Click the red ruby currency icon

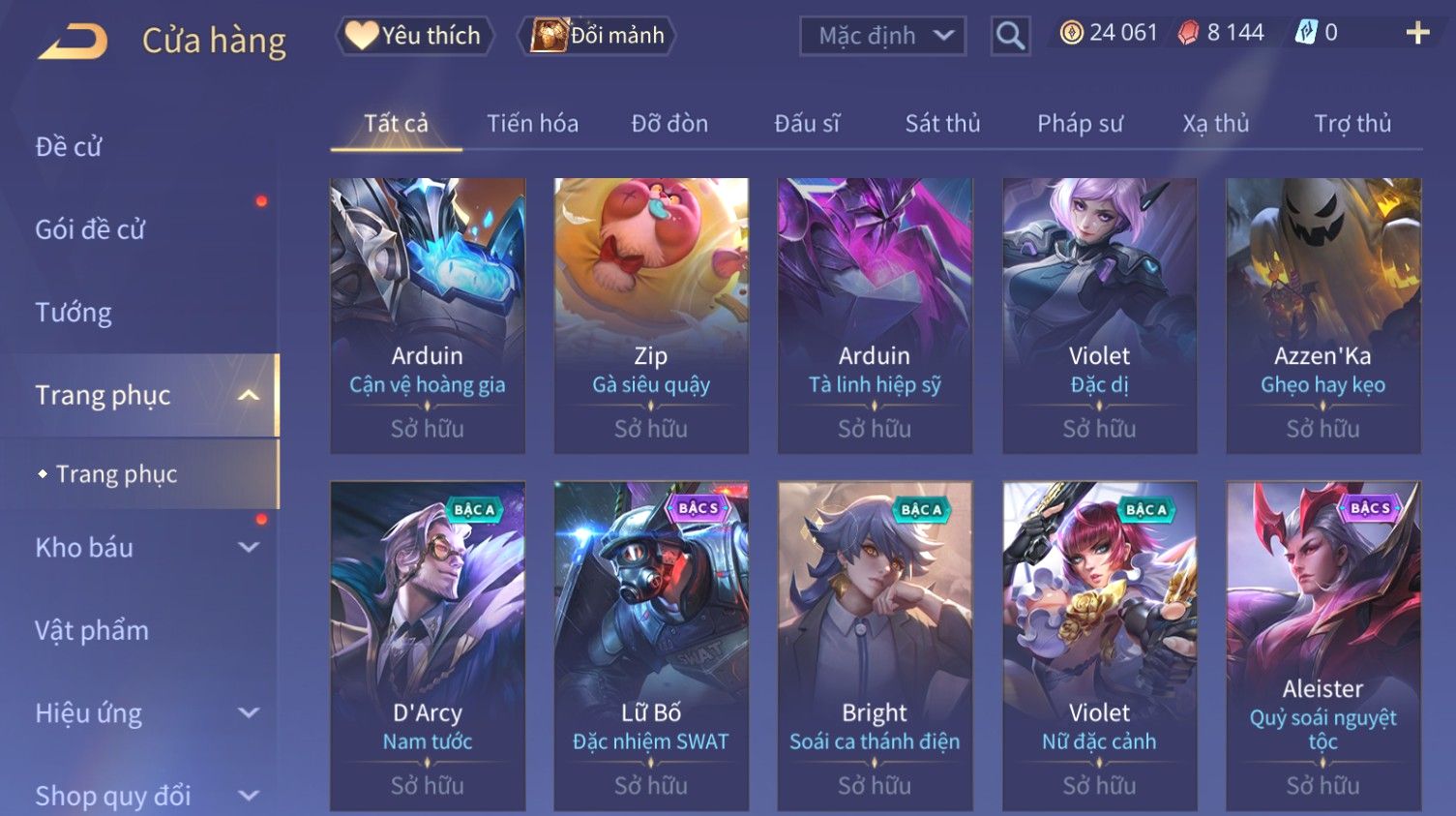[x=1188, y=33]
